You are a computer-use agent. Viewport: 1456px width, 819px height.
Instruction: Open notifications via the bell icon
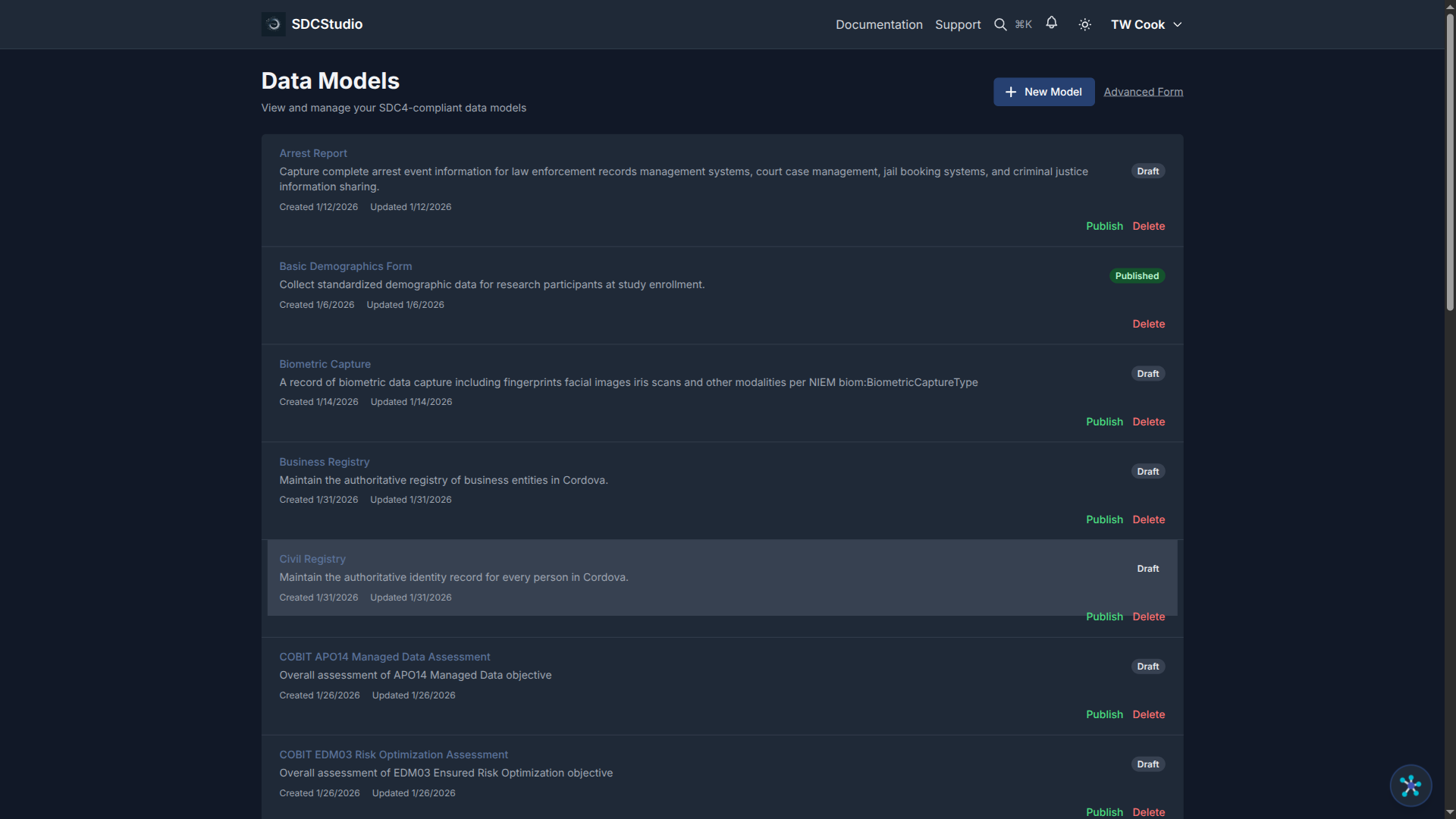pos(1052,24)
